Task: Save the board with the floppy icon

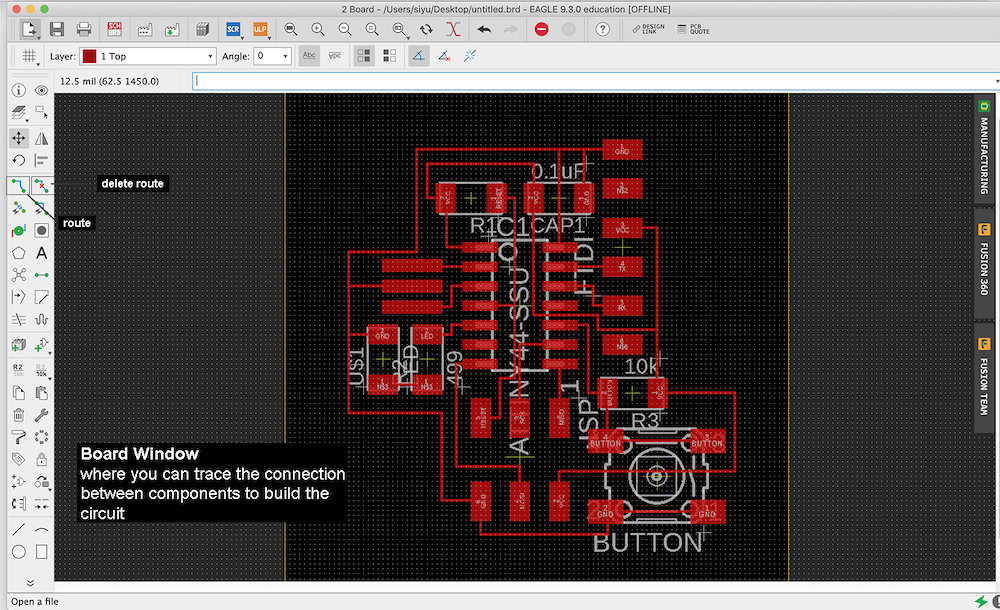Action: coord(57,29)
